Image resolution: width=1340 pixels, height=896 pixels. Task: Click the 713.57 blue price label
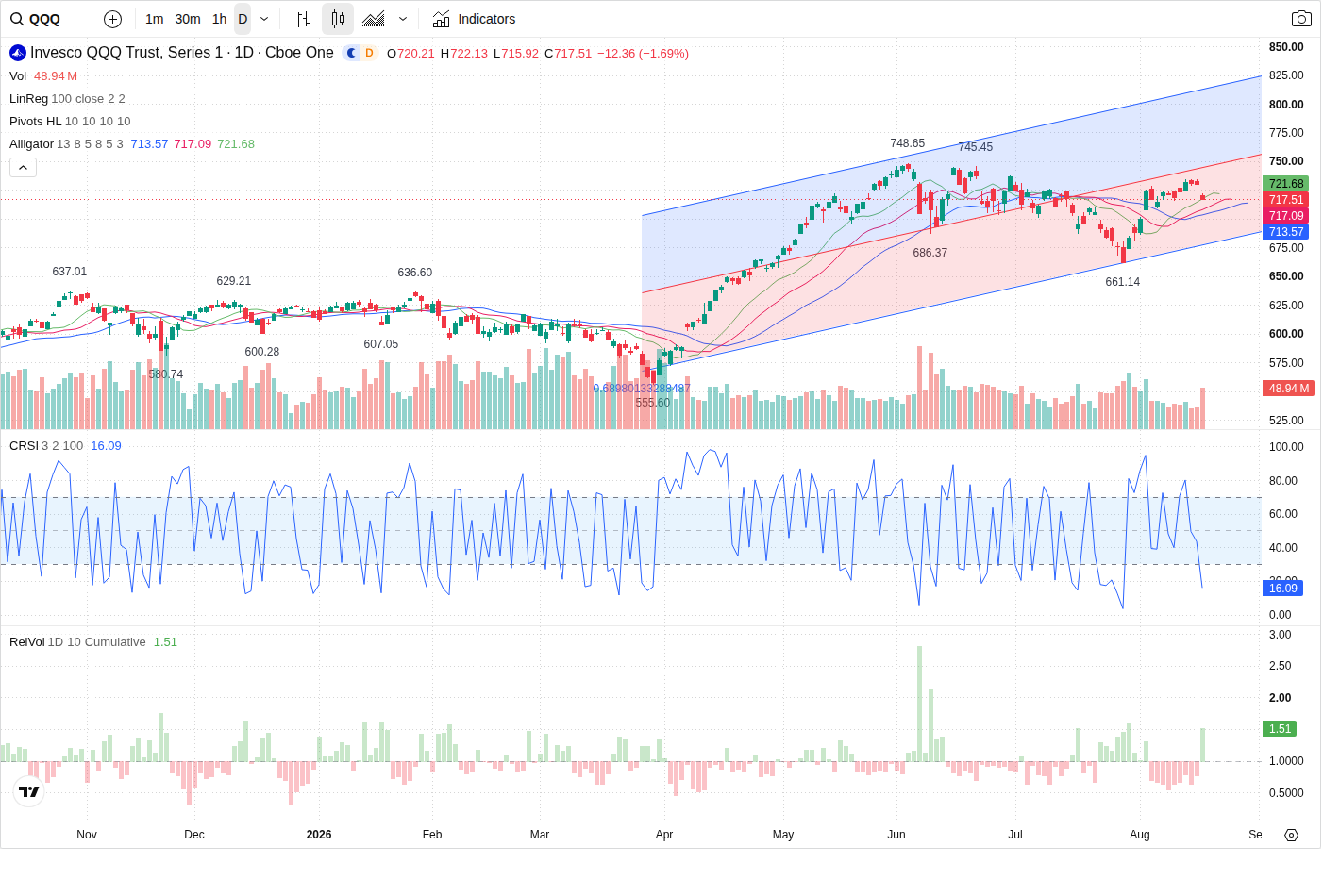pyautogui.click(x=1285, y=232)
